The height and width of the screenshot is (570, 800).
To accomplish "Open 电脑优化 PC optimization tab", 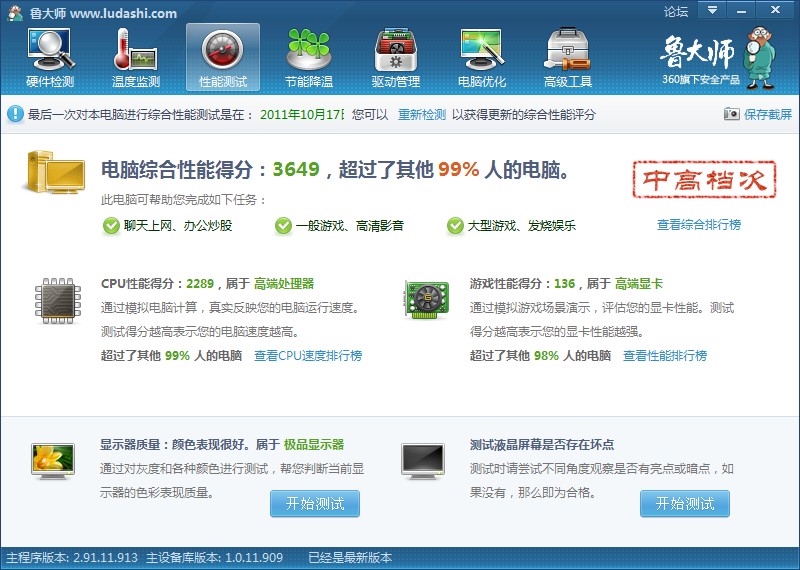I will coord(482,58).
